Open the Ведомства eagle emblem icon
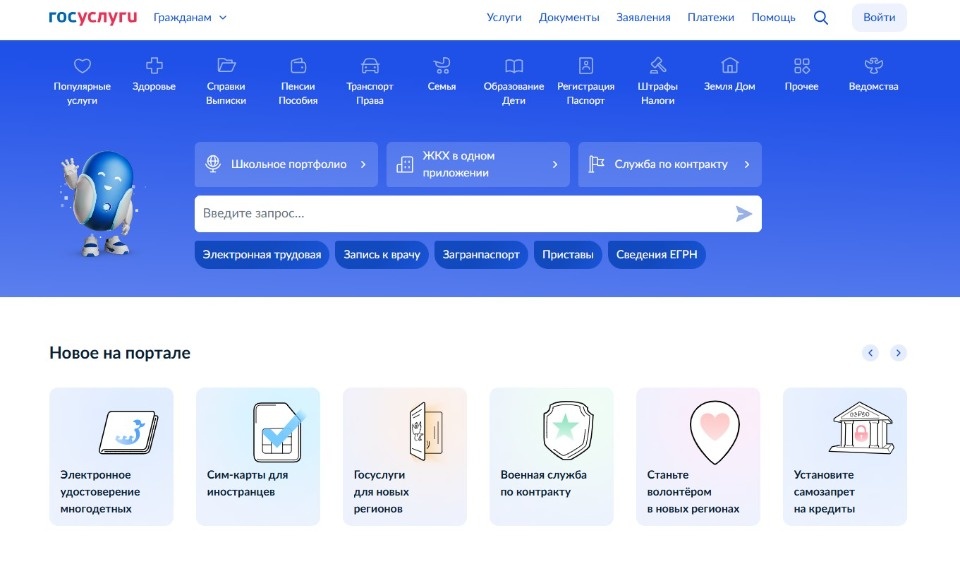 874,66
